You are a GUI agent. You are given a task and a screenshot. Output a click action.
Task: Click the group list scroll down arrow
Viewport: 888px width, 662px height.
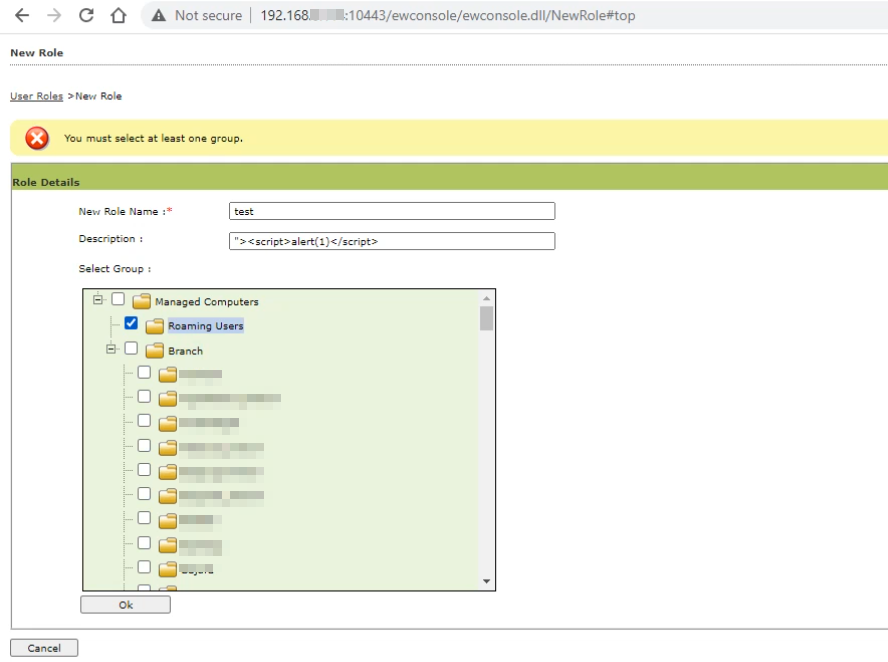486,581
